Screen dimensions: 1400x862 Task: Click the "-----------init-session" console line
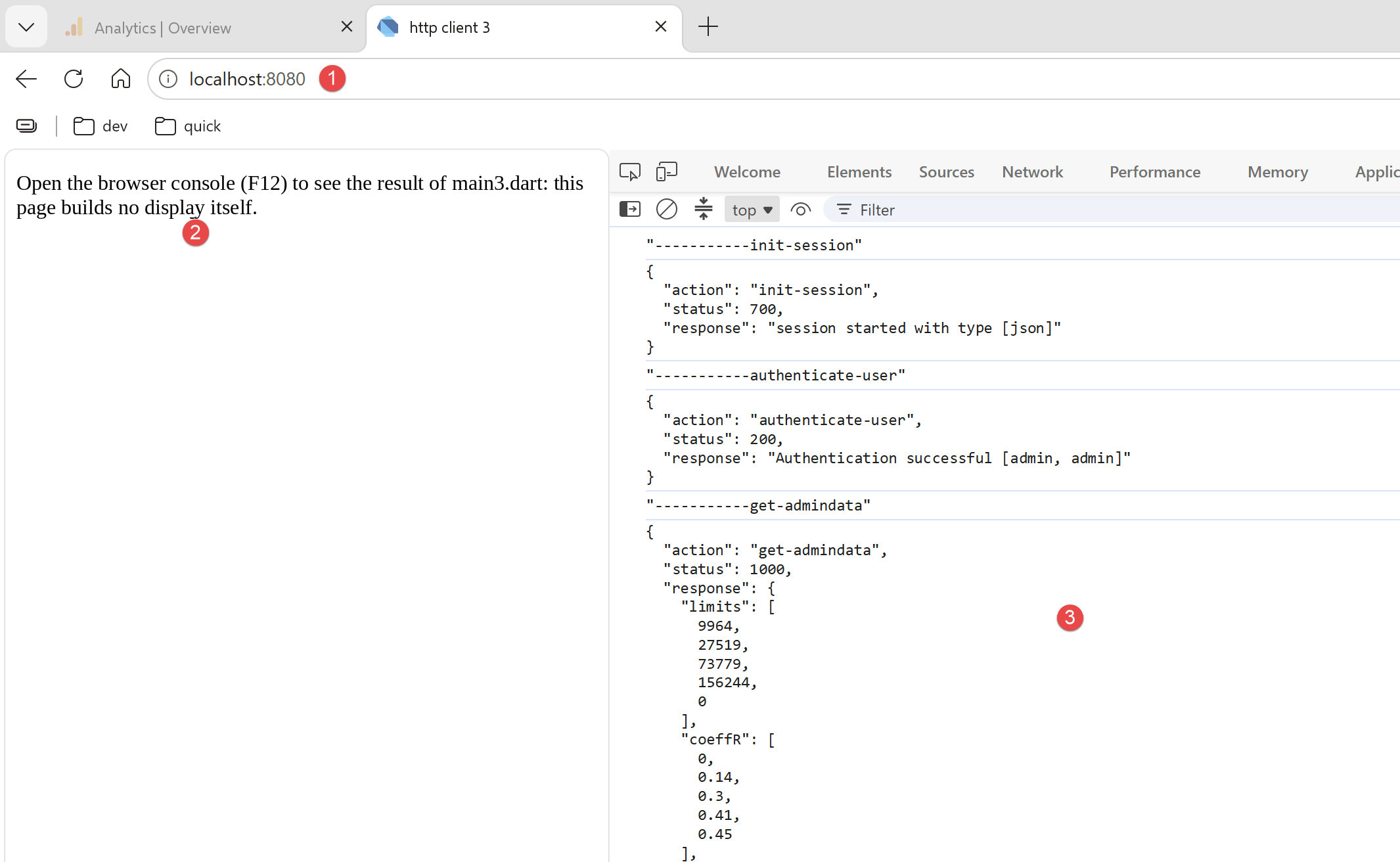point(754,245)
